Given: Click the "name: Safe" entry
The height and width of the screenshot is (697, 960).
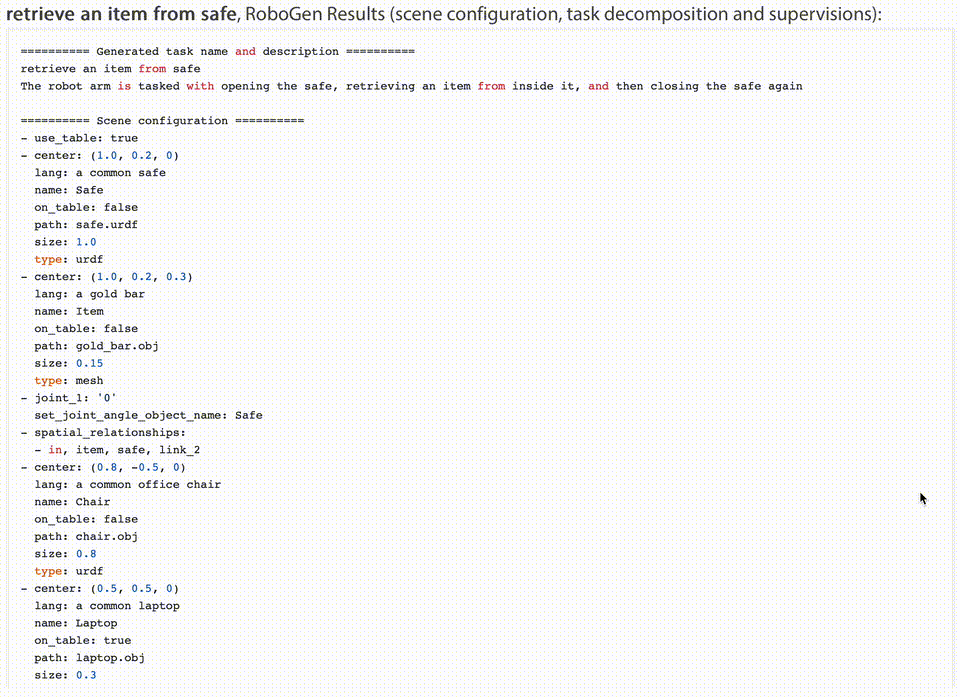Looking at the screenshot, I should (x=69, y=190).
